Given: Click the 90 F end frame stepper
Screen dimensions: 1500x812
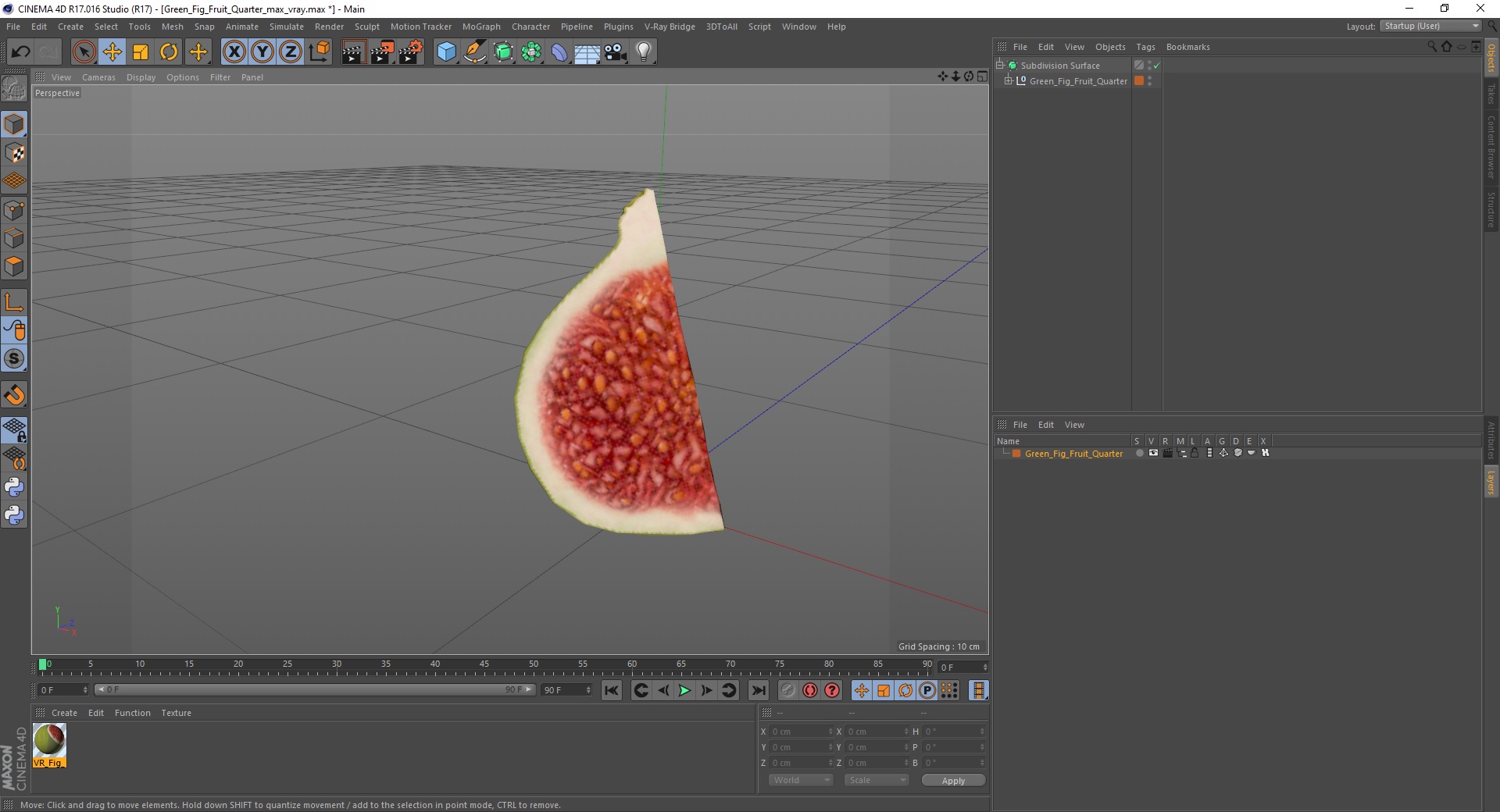Looking at the screenshot, I should [x=588, y=690].
